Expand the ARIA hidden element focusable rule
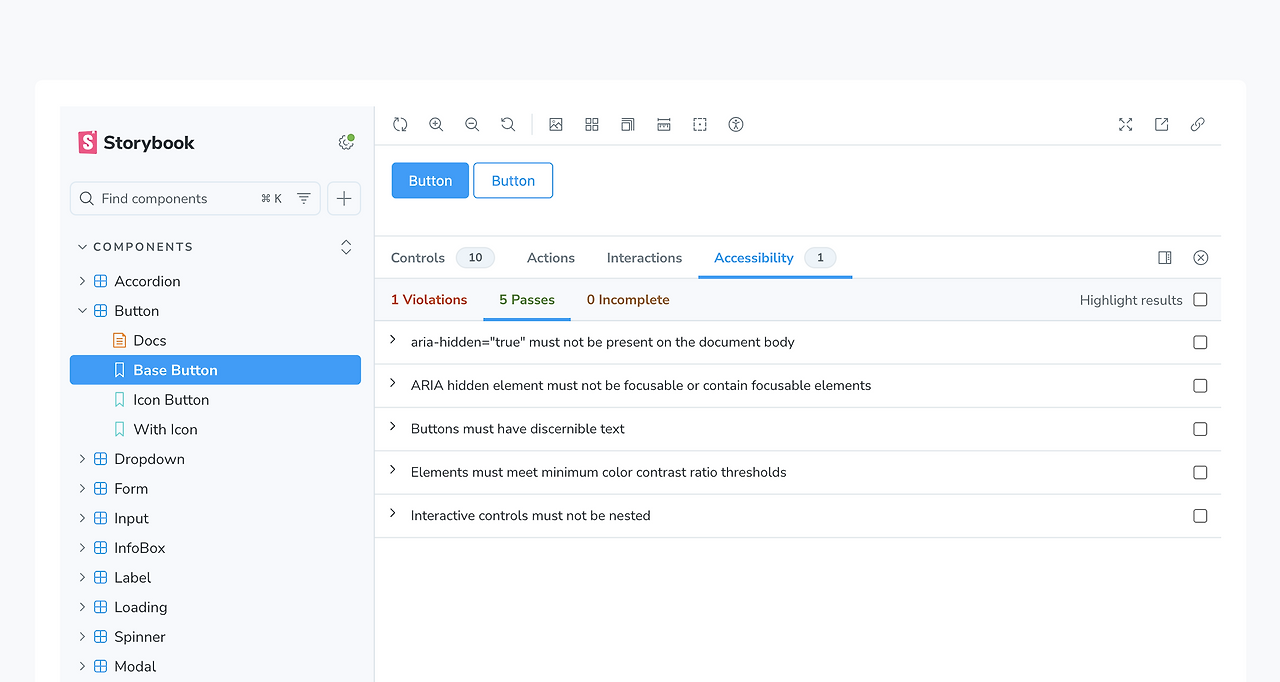The height and width of the screenshot is (682, 1280). click(393, 383)
